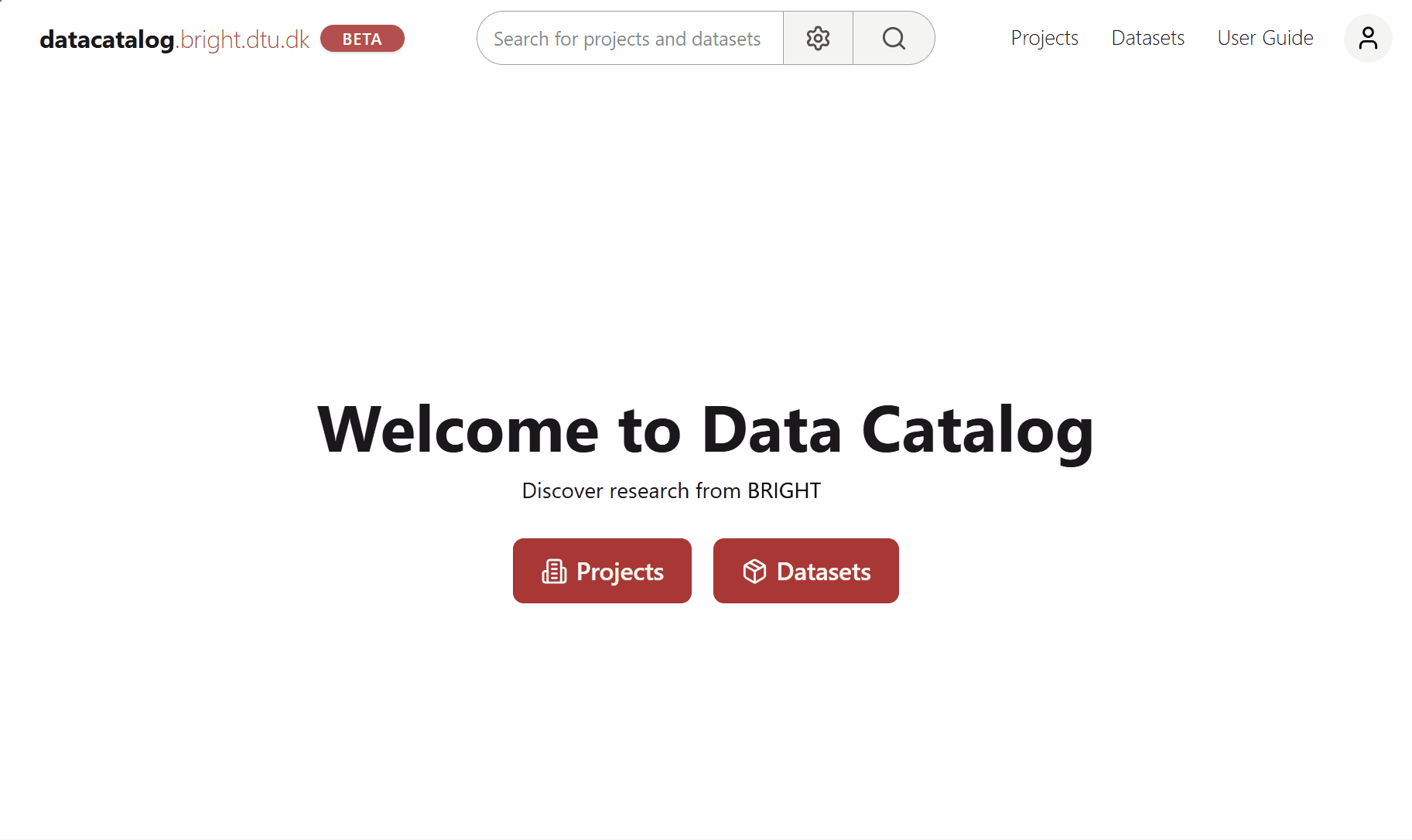Open Projects in the top navigation

(1044, 38)
